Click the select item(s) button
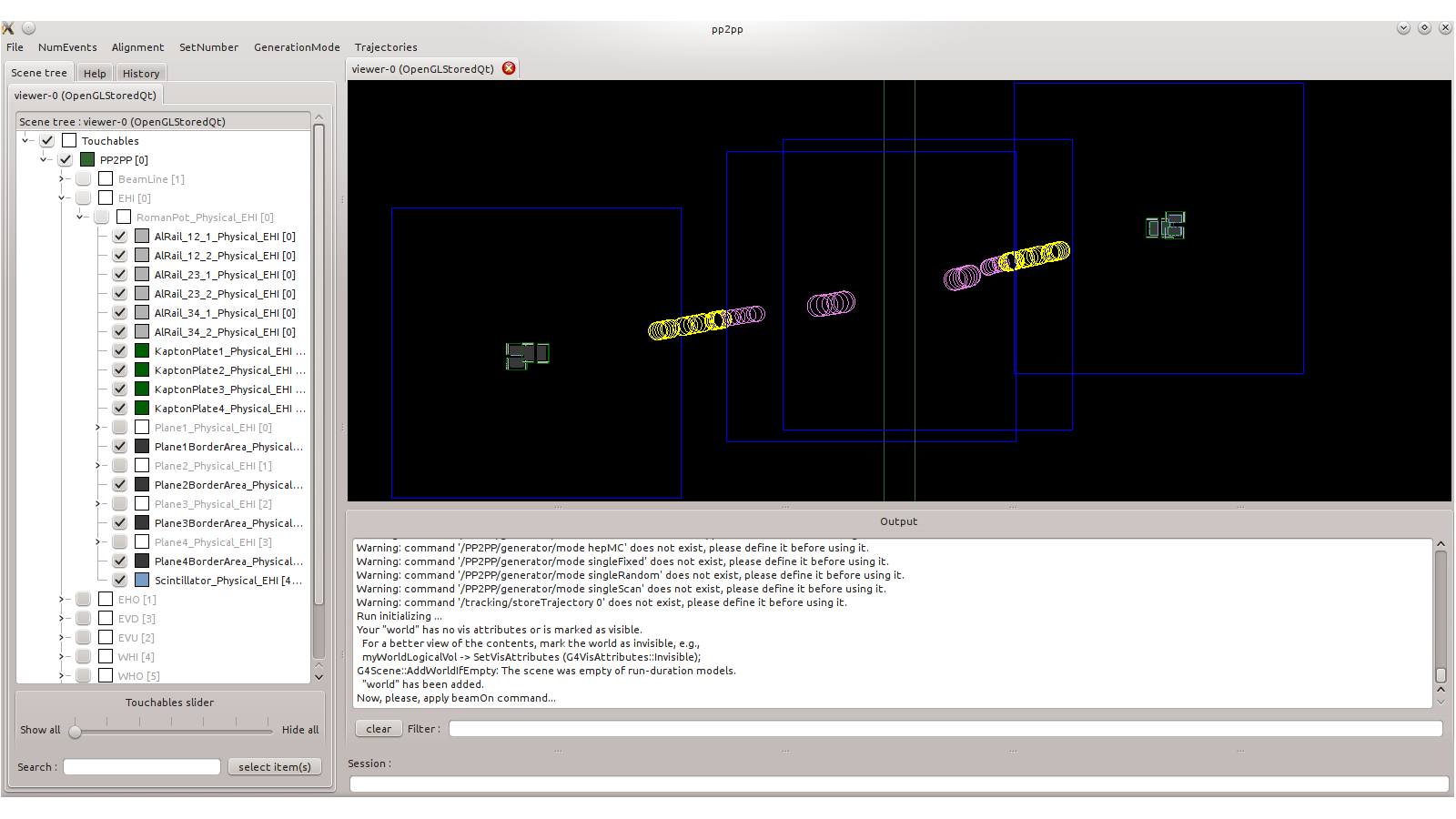 tap(275, 767)
